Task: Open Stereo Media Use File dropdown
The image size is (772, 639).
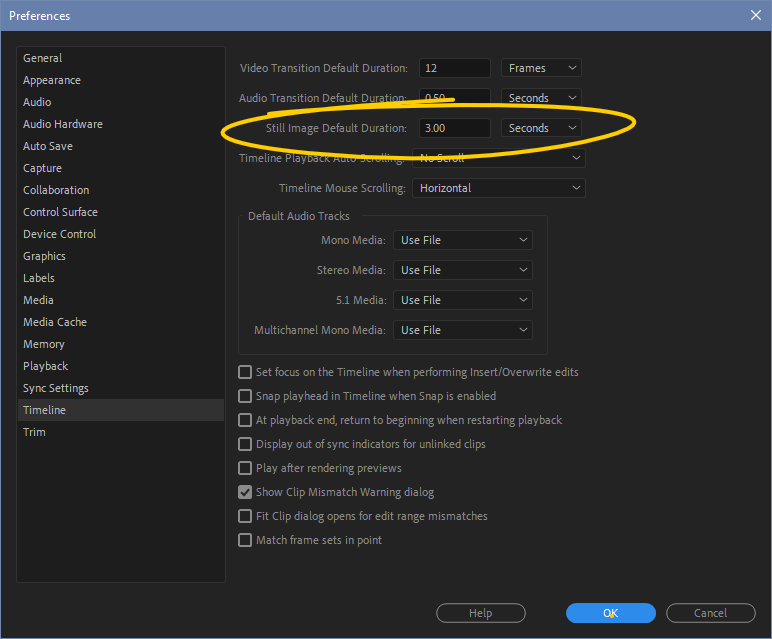Action: [x=463, y=270]
